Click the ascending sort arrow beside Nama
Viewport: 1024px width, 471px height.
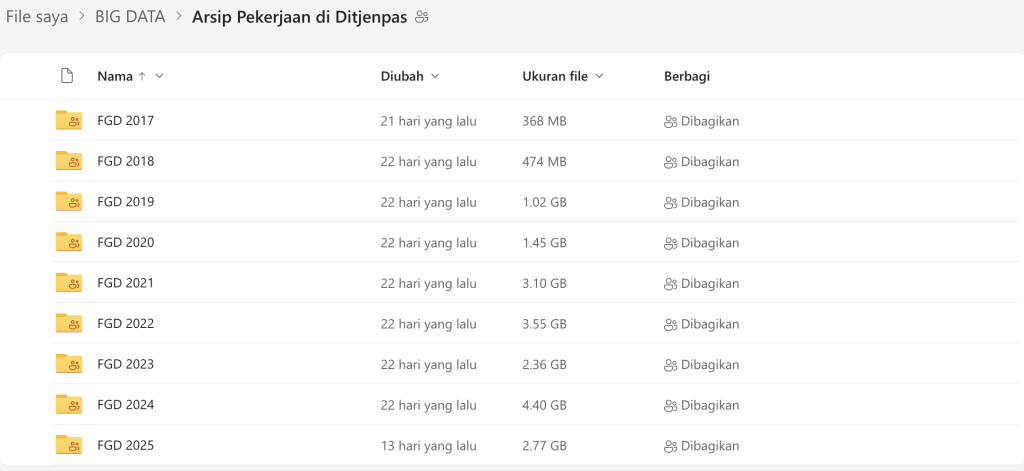(x=142, y=76)
